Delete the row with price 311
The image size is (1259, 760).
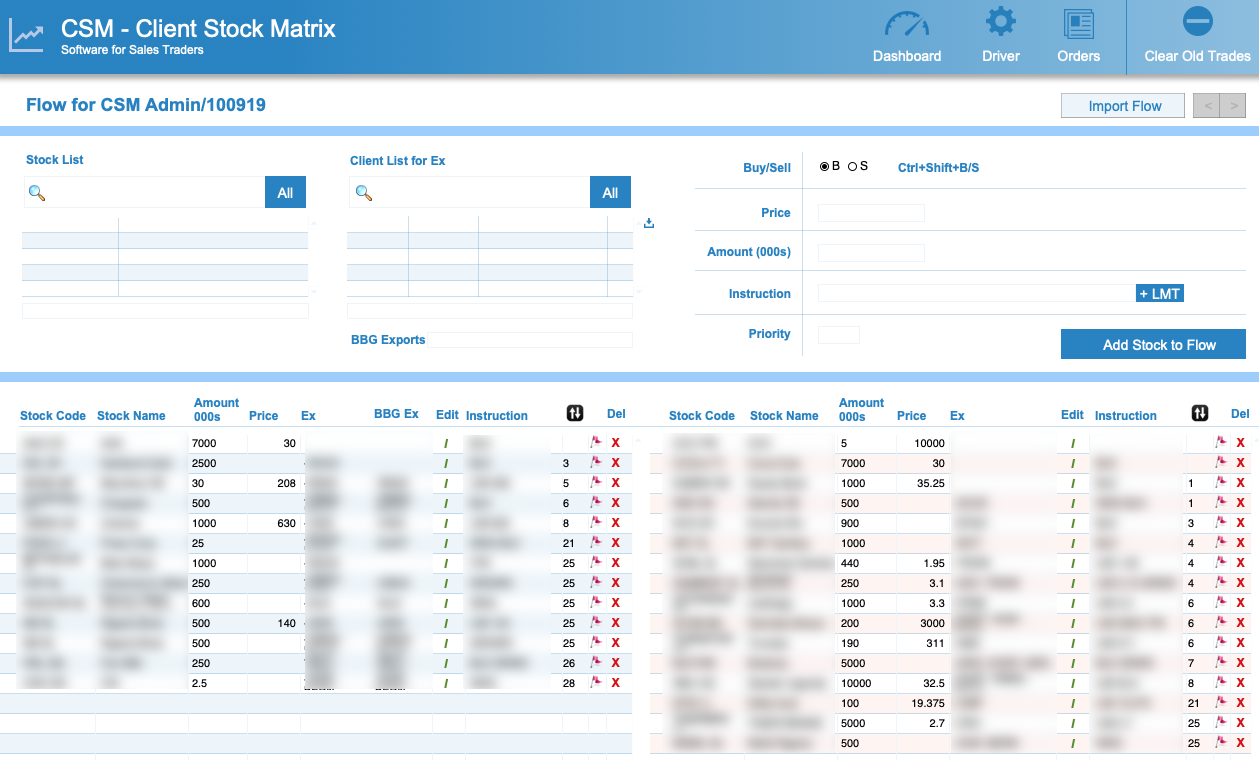tap(1241, 643)
